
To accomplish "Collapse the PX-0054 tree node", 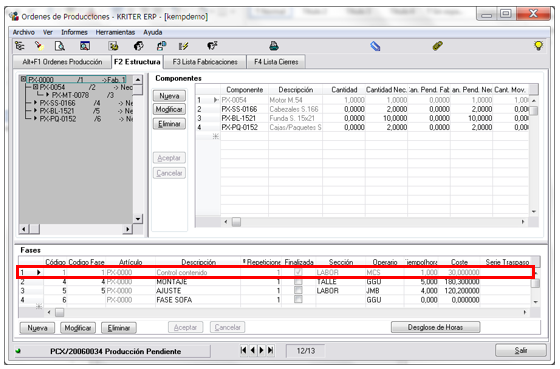I will 35,87.
